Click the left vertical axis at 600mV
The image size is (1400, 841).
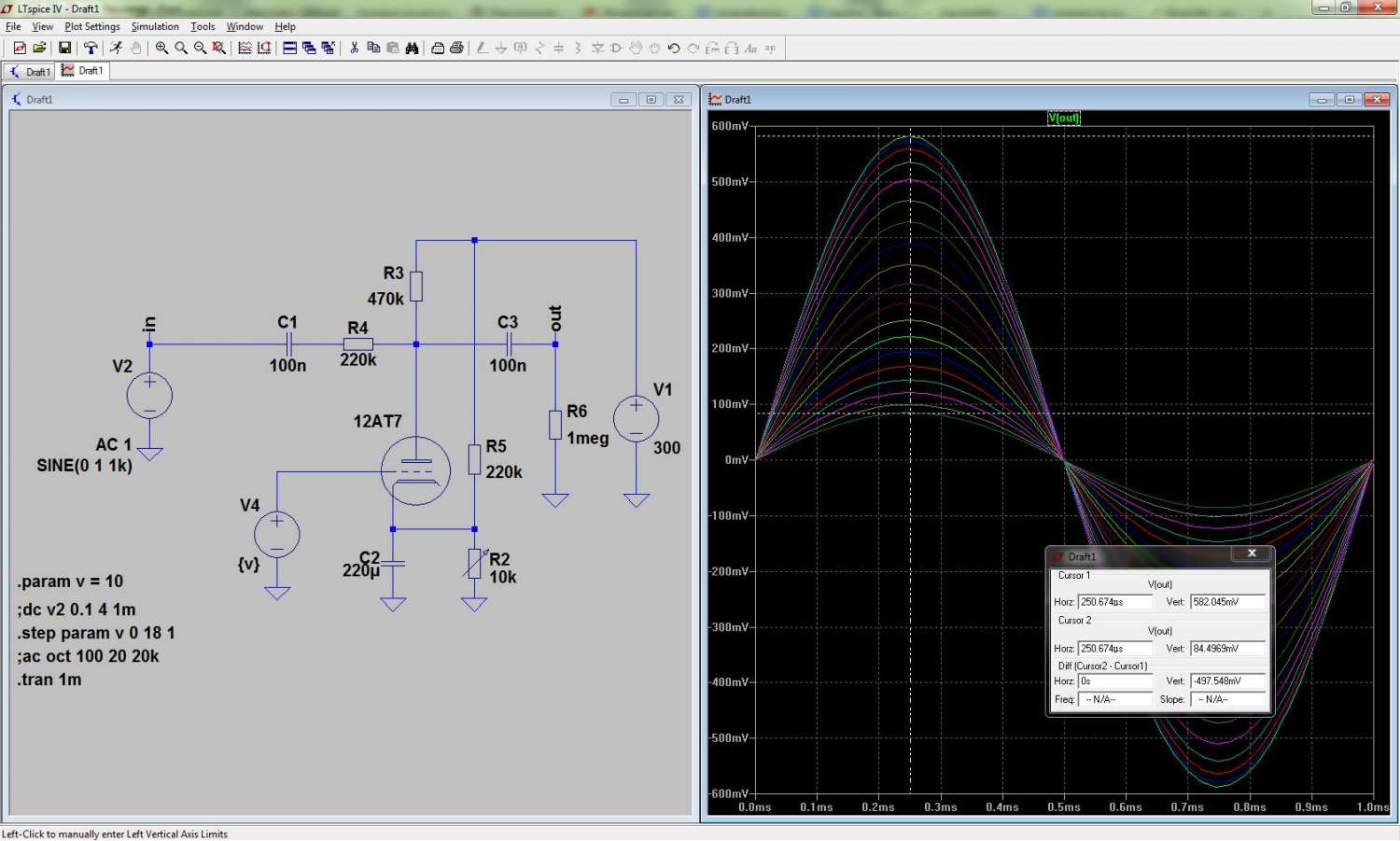coord(730,126)
